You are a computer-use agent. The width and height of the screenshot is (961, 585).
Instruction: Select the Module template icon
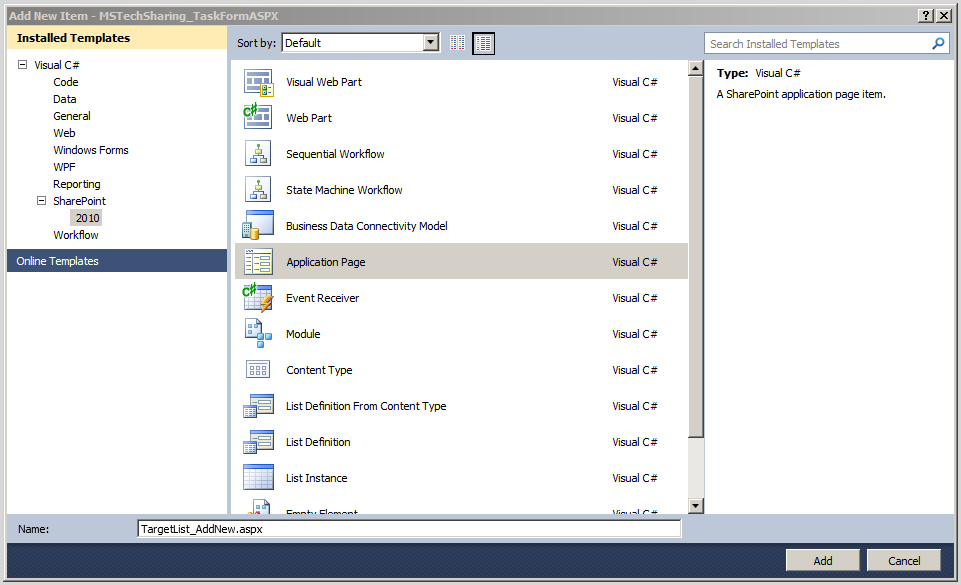(x=258, y=333)
